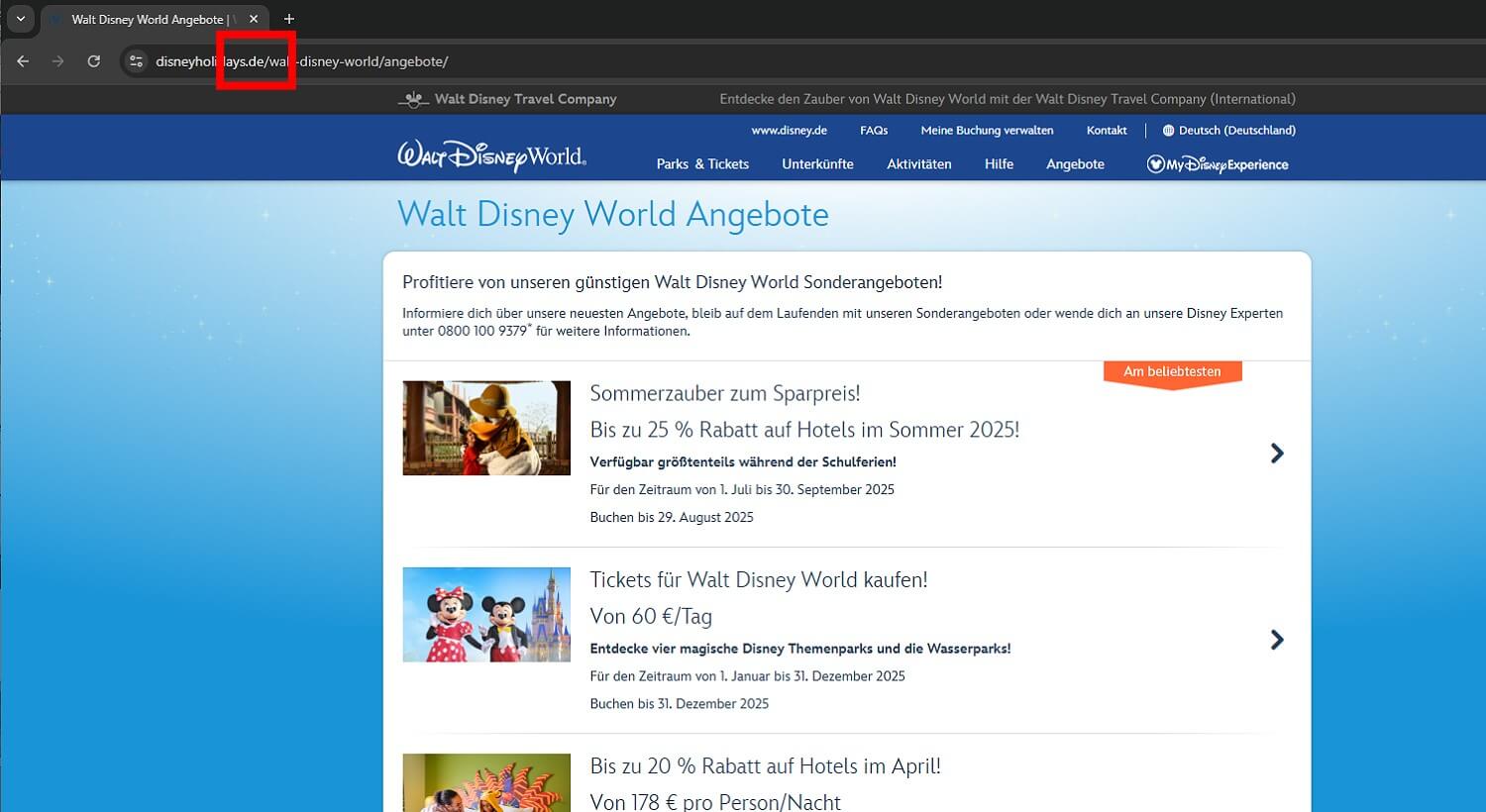
Task: Go forward with the forward arrow
Action: point(57,61)
